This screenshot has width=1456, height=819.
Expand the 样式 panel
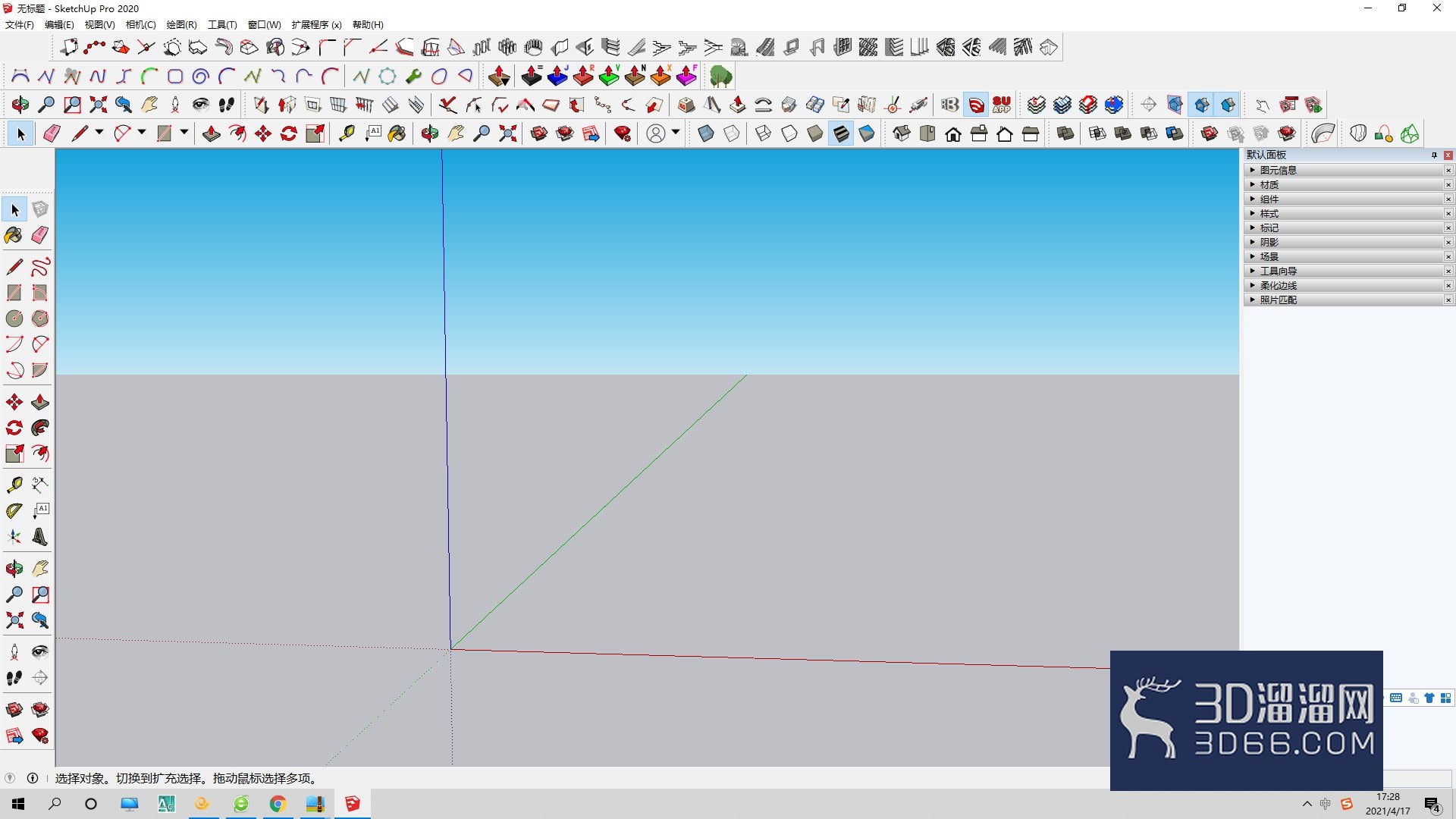(x=1344, y=214)
